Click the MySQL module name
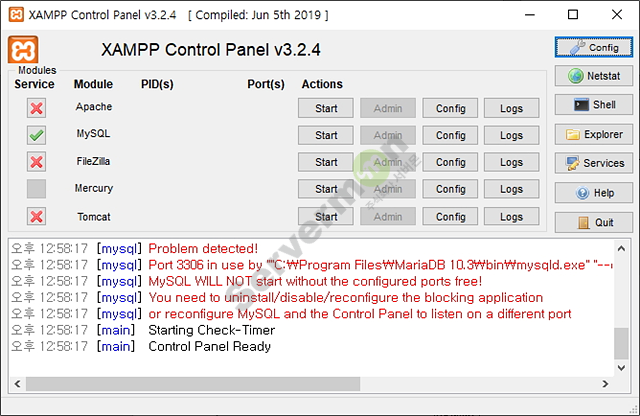 [93, 133]
